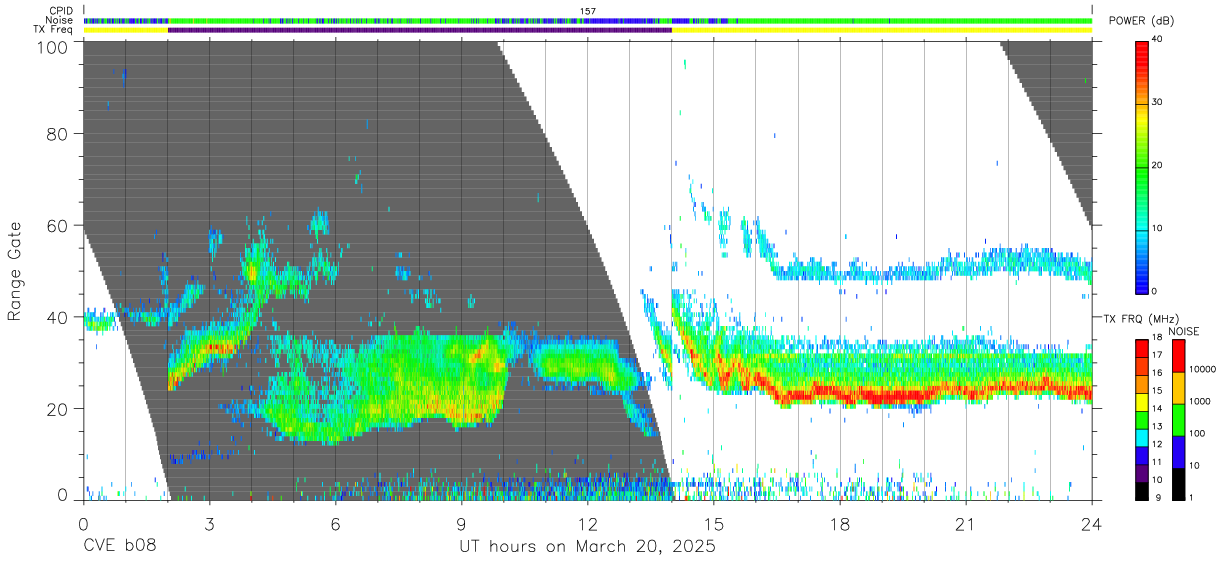Click the 16 label on the TX FRQ scale

click(x=1158, y=374)
